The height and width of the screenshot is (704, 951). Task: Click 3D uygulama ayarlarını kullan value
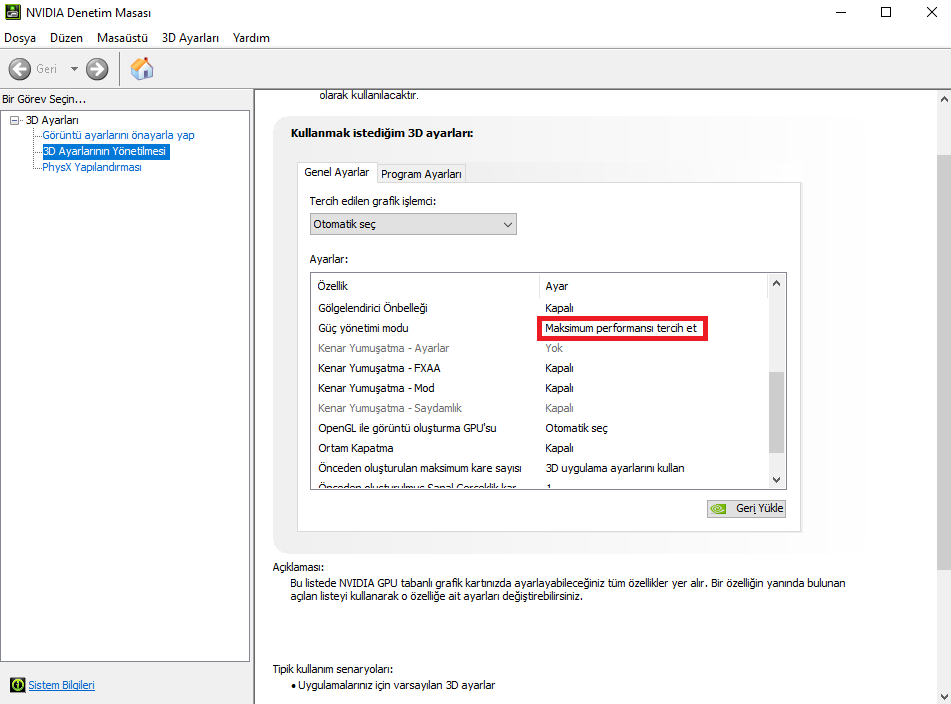coord(615,468)
